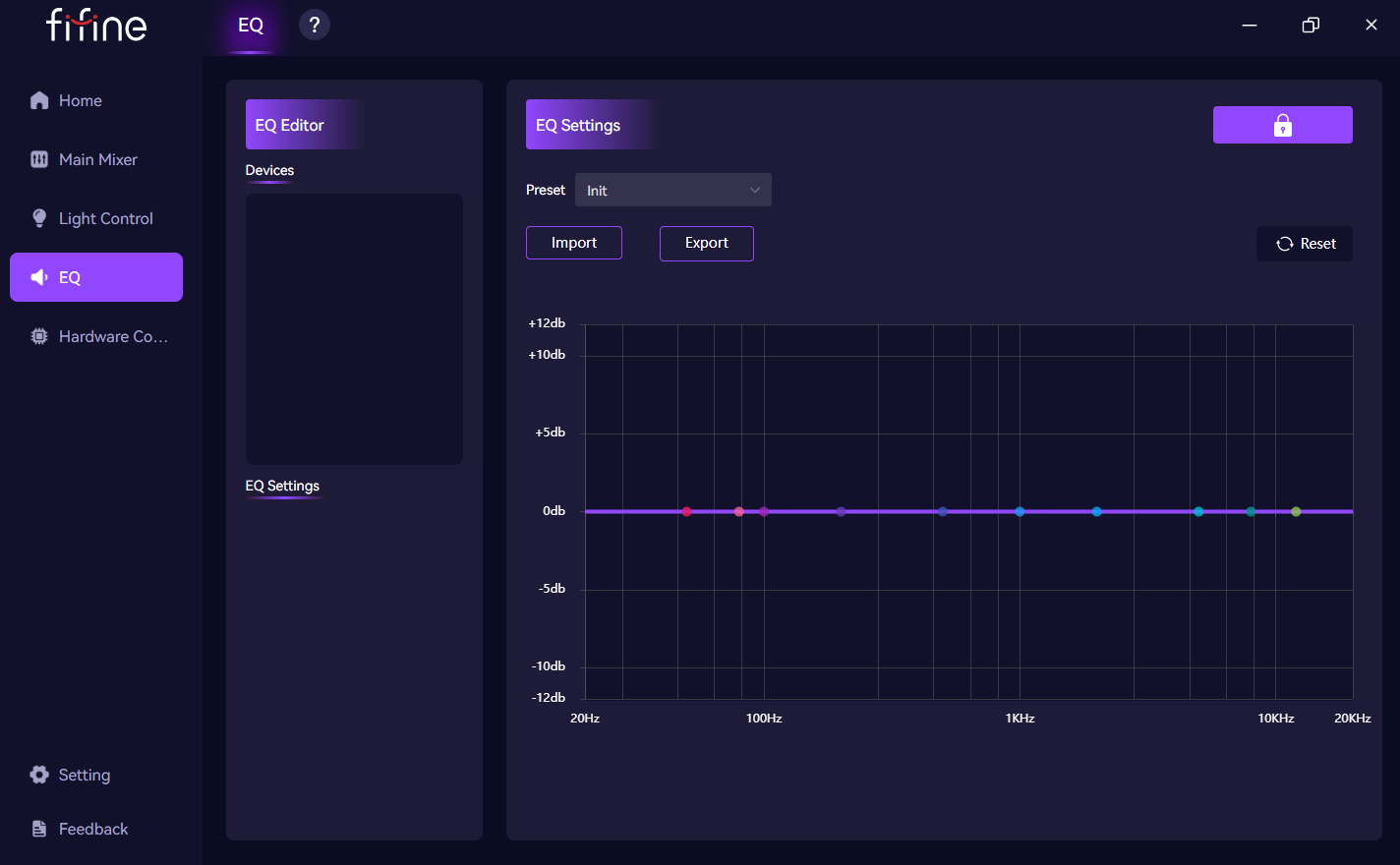Viewport: 1400px width, 865px height.
Task: Toggle the purple EQ lock button
Action: pyautogui.click(x=1283, y=125)
